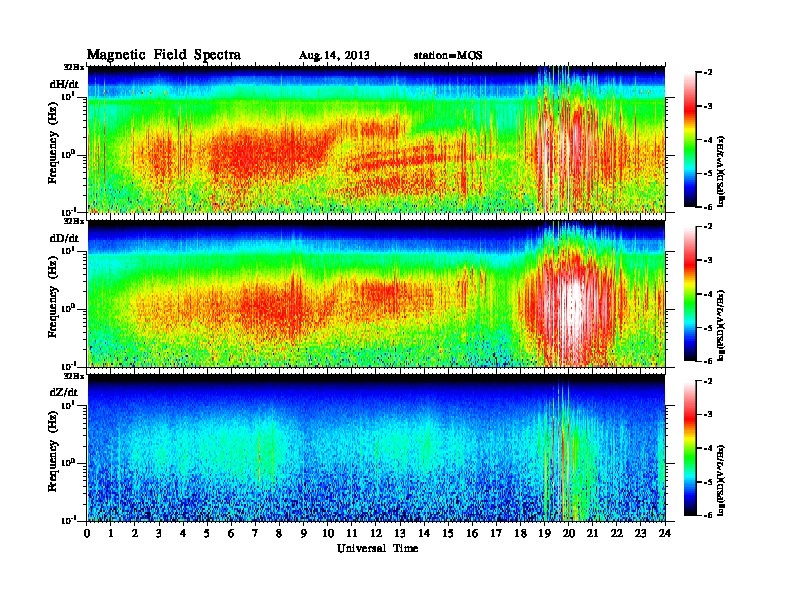The width and height of the screenshot is (792, 612).
Task: Click hour tick label "22" on time axis
Action: (617, 534)
